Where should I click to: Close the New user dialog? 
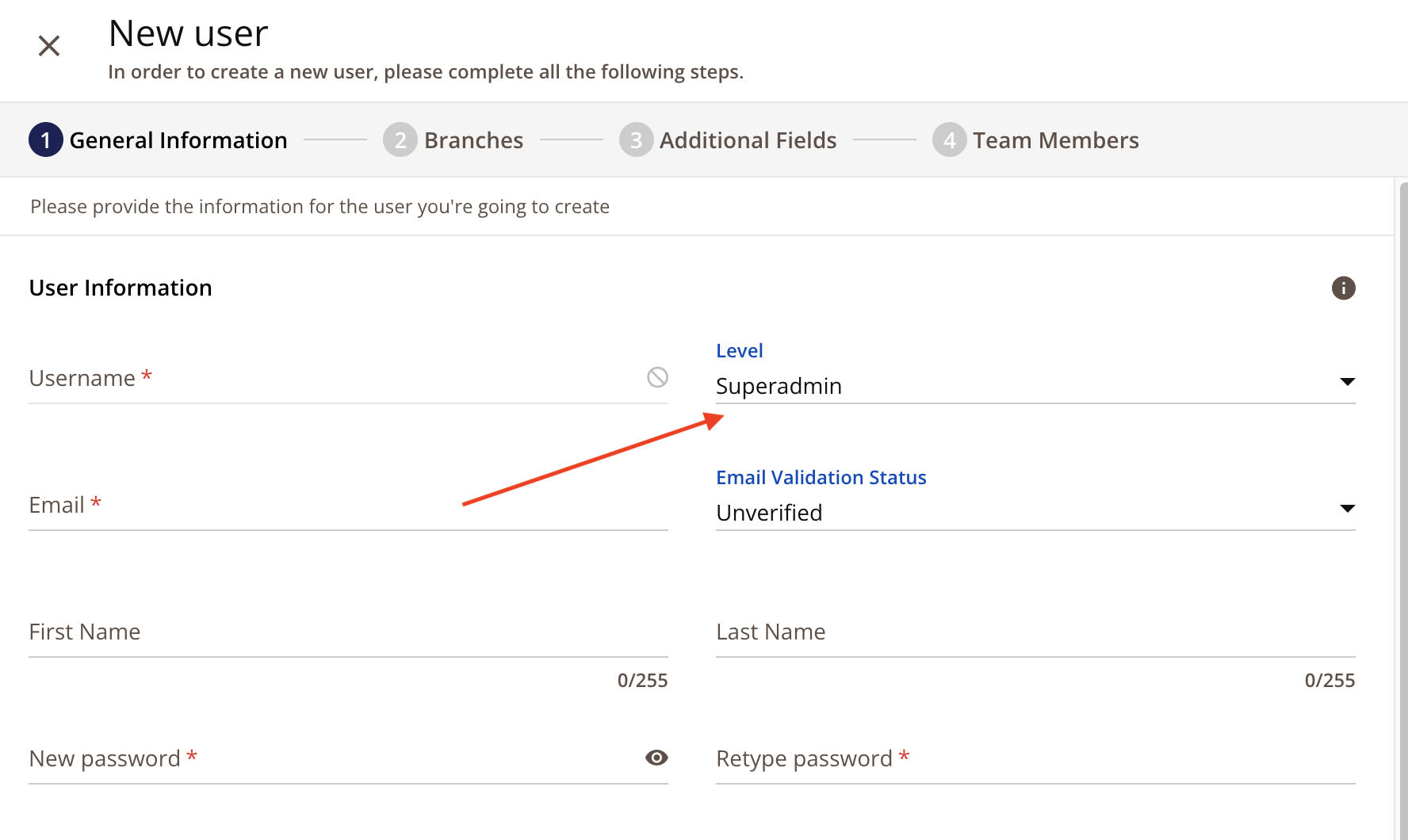tap(48, 45)
